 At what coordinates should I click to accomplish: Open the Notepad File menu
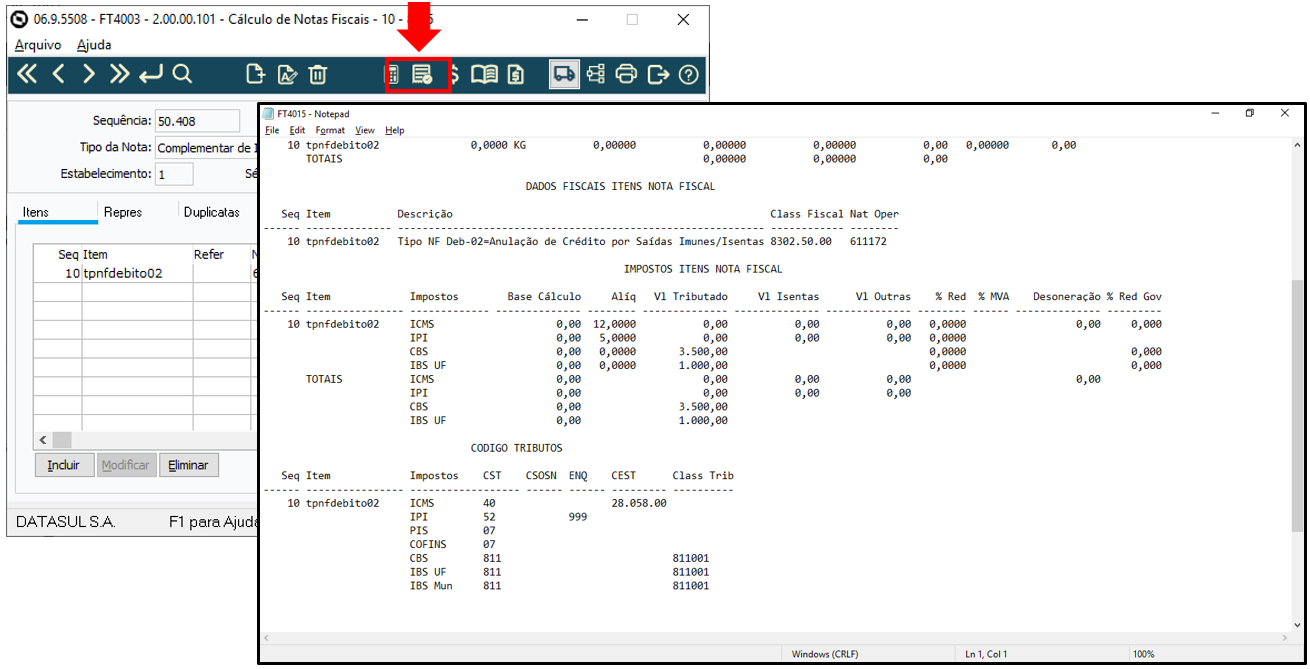click(x=272, y=130)
